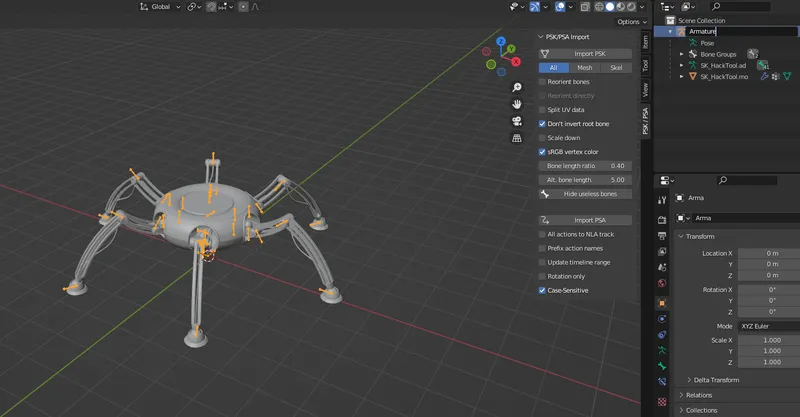Open the View Layer properties tab
800x417 pixels.
tap(662, 252)
